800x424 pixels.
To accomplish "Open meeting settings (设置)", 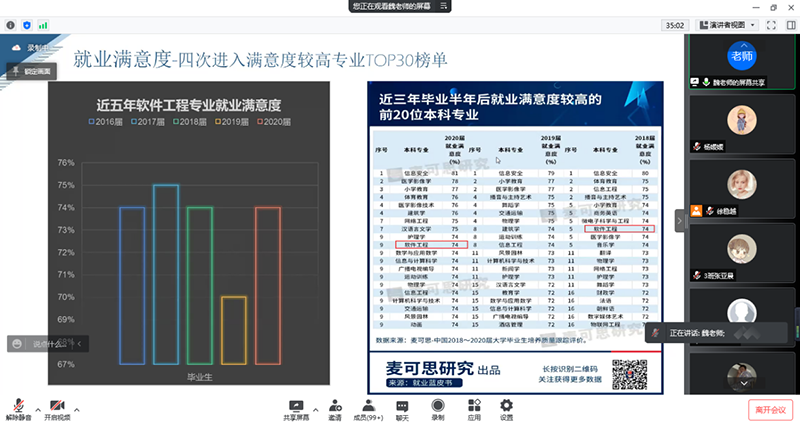I will coord(506,407).
